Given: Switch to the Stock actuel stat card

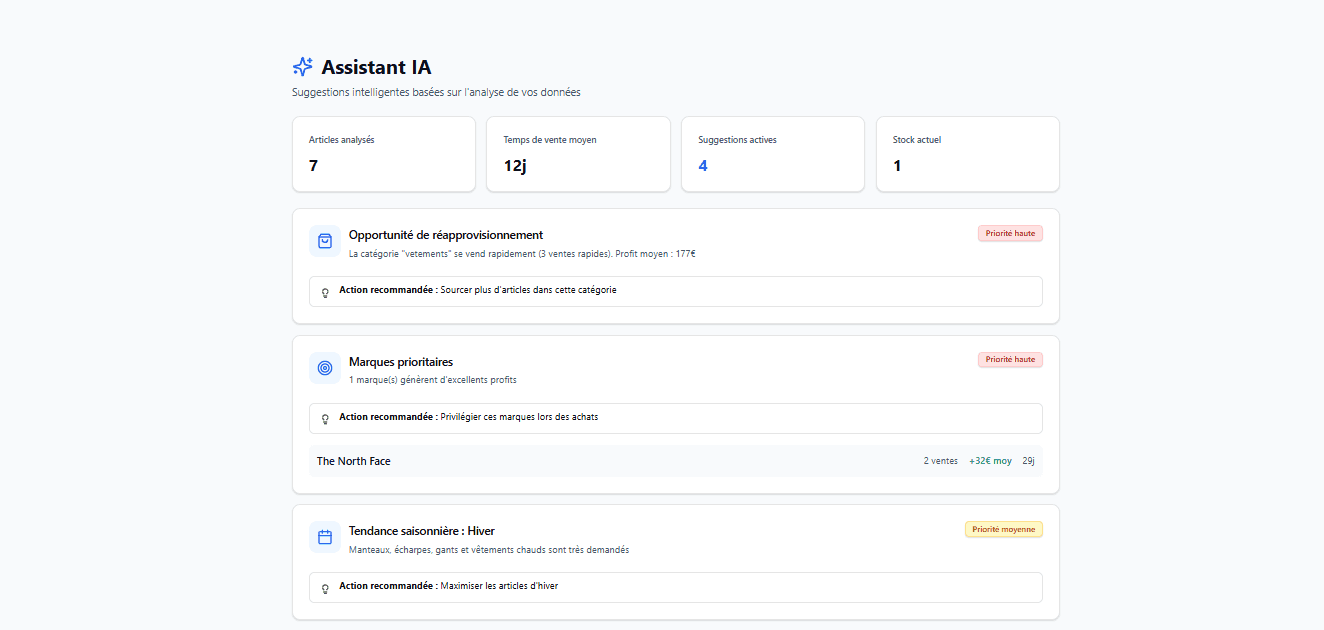Looking at the screenshot, I should coord(967,154).
